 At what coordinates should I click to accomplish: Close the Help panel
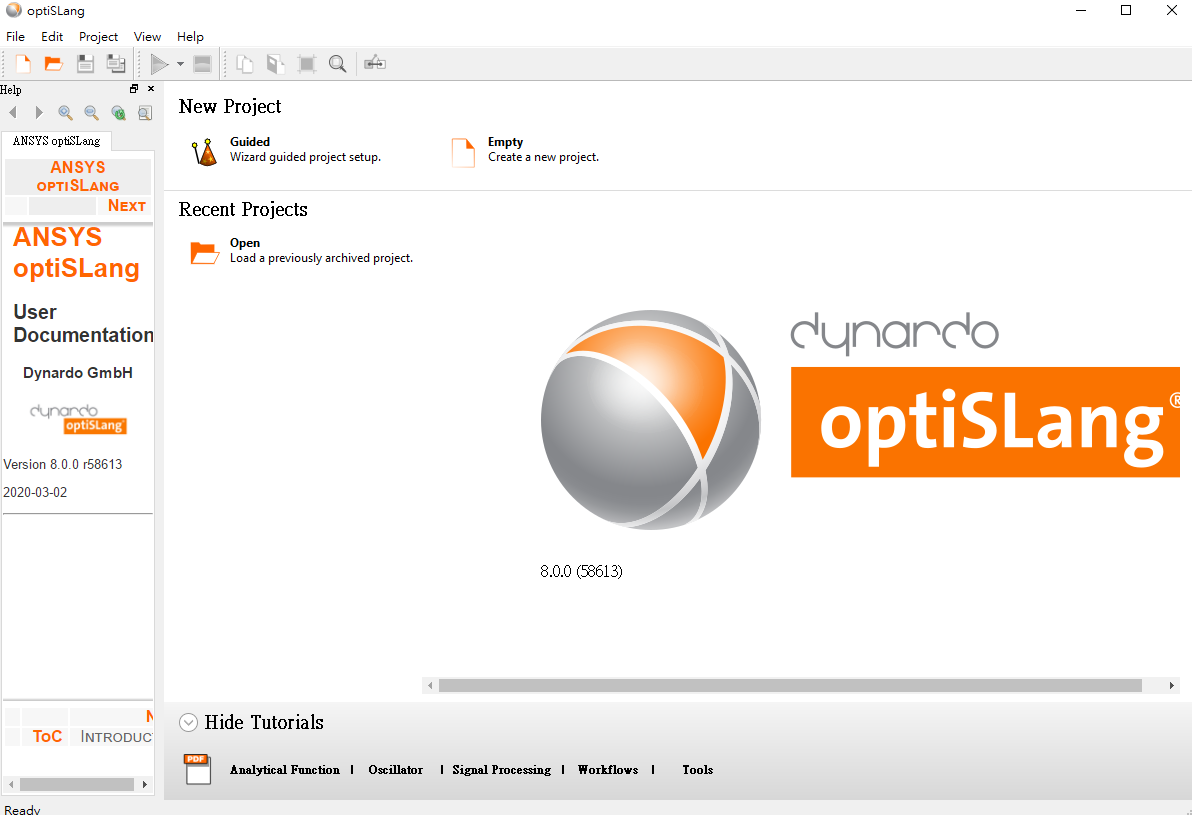[x=151, y=89]
